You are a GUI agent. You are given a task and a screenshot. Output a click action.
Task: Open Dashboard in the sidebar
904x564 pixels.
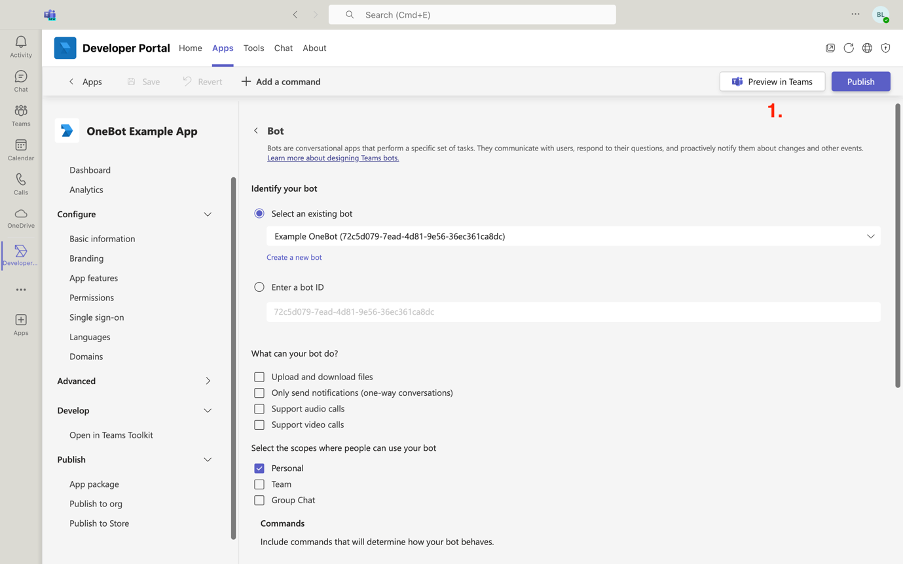click(x=90, y=170)
